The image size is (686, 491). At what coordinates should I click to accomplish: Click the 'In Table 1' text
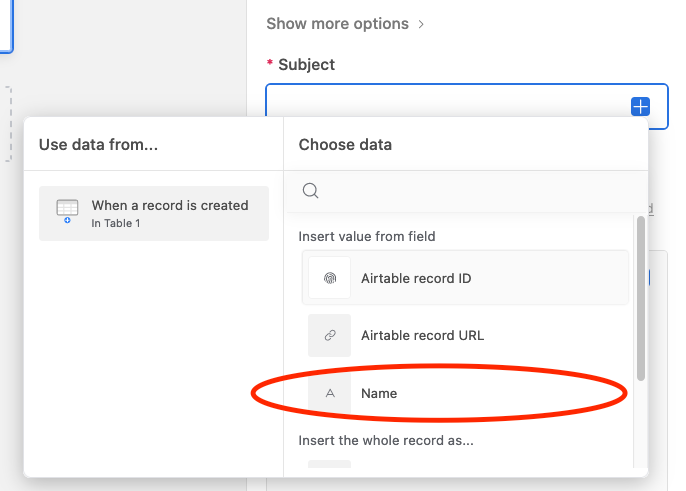click(x=116, y=223)
